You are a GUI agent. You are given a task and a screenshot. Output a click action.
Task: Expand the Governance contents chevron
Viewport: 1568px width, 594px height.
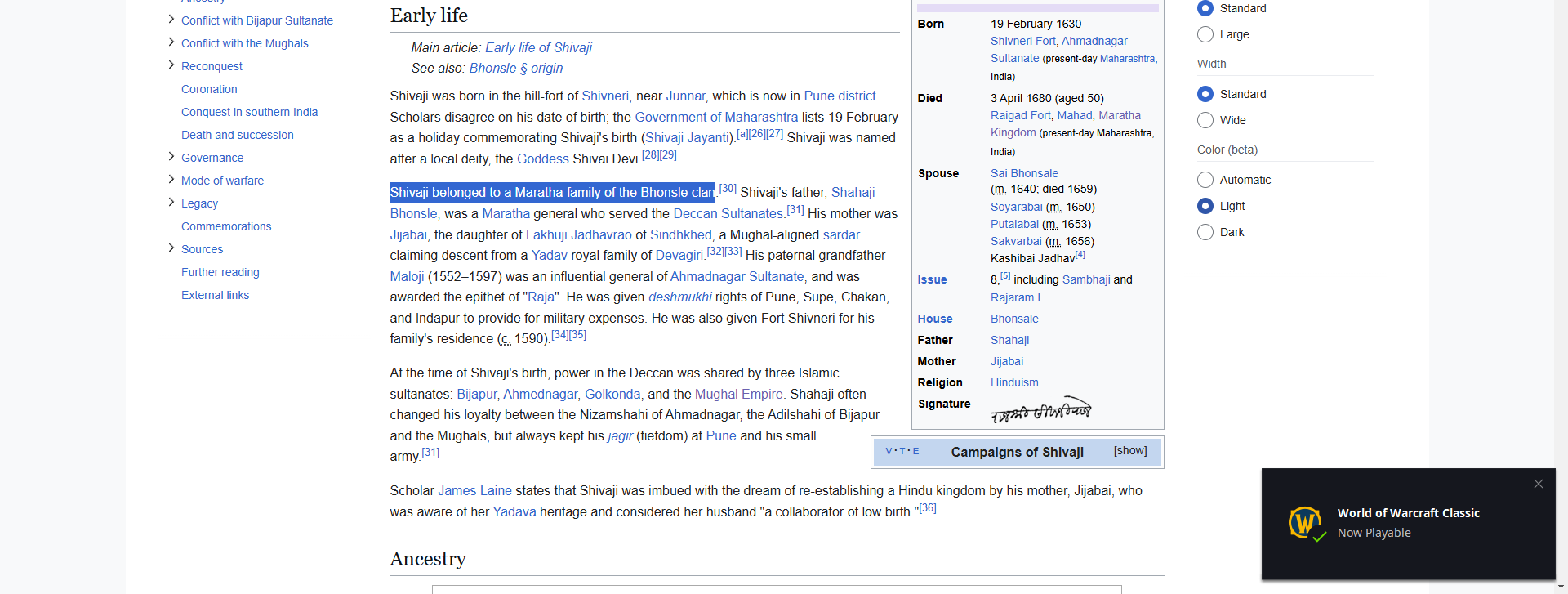171,157
